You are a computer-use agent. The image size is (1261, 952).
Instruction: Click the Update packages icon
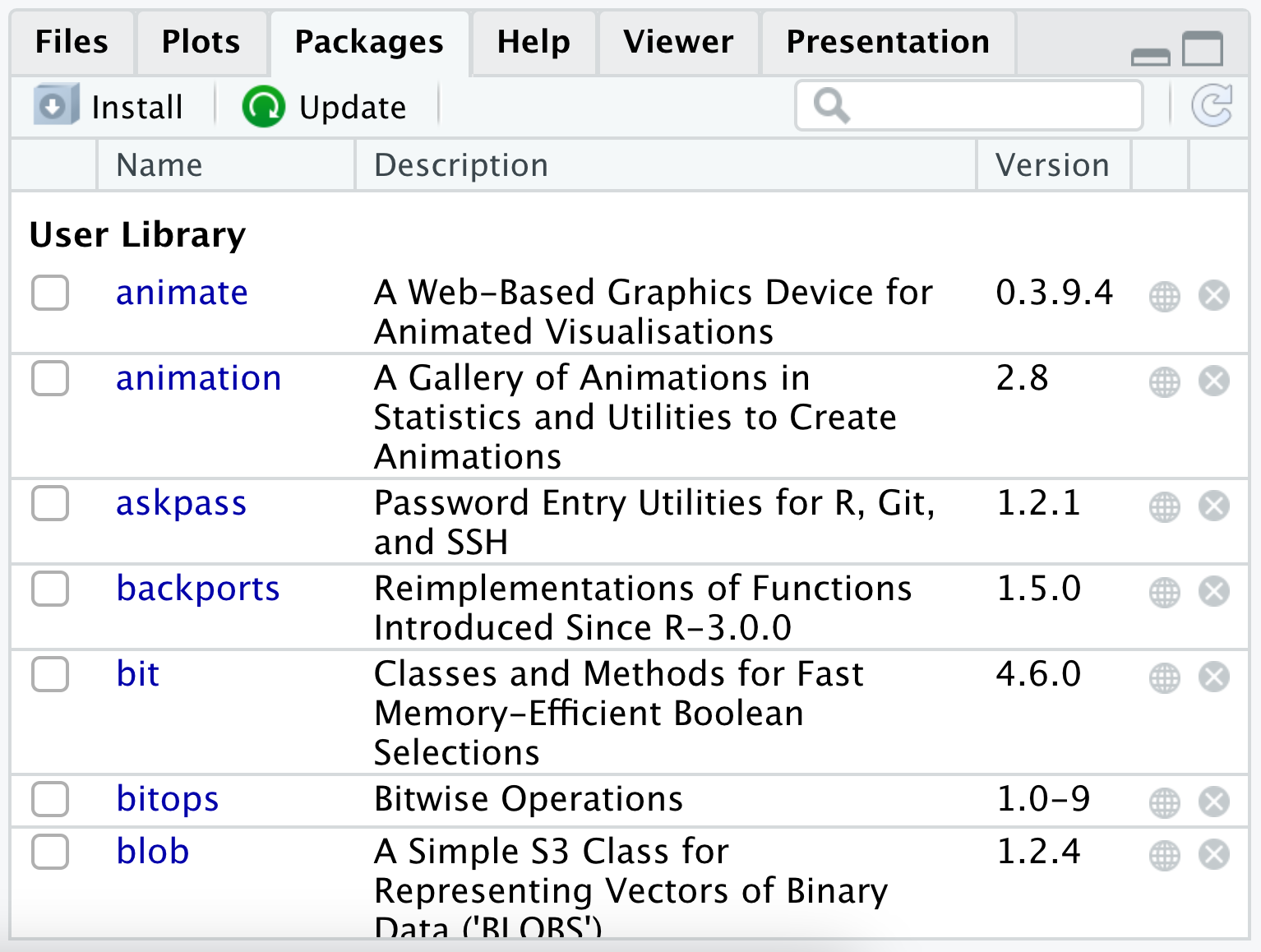(261, 105)
